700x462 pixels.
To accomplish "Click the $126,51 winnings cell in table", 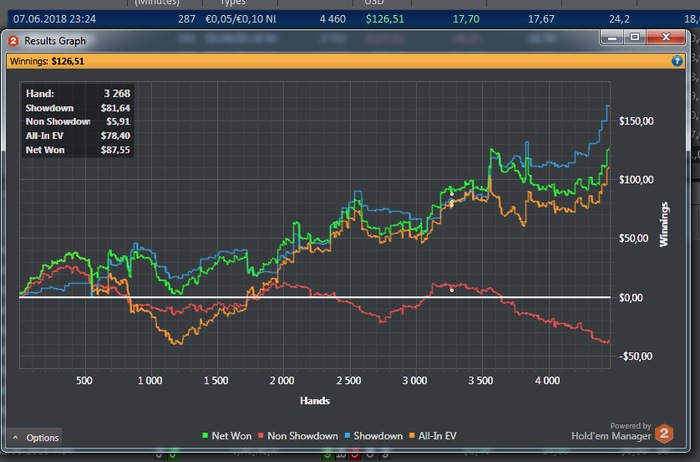I will pos(384,19).
